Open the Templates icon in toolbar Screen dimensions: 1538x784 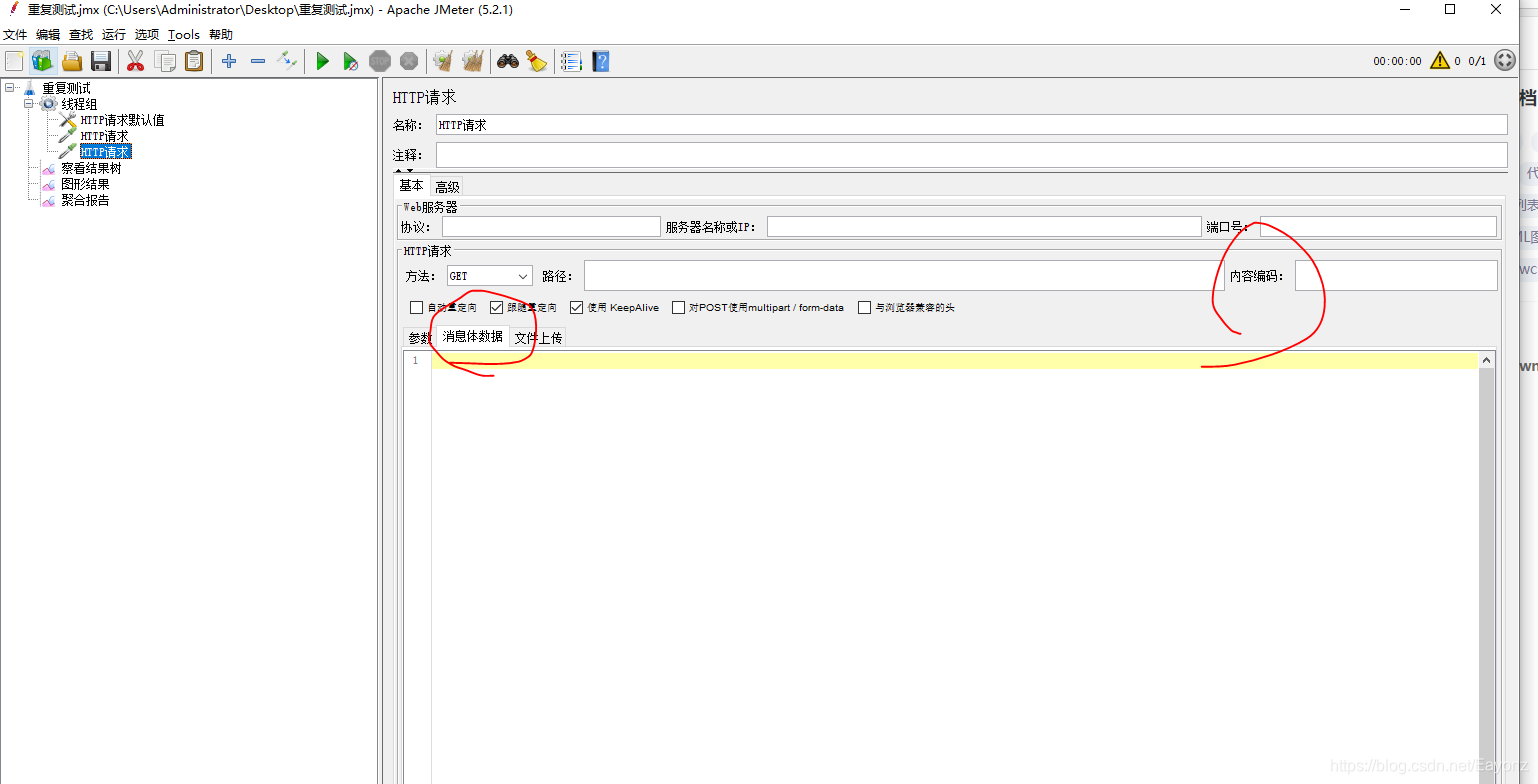point(42,61)
